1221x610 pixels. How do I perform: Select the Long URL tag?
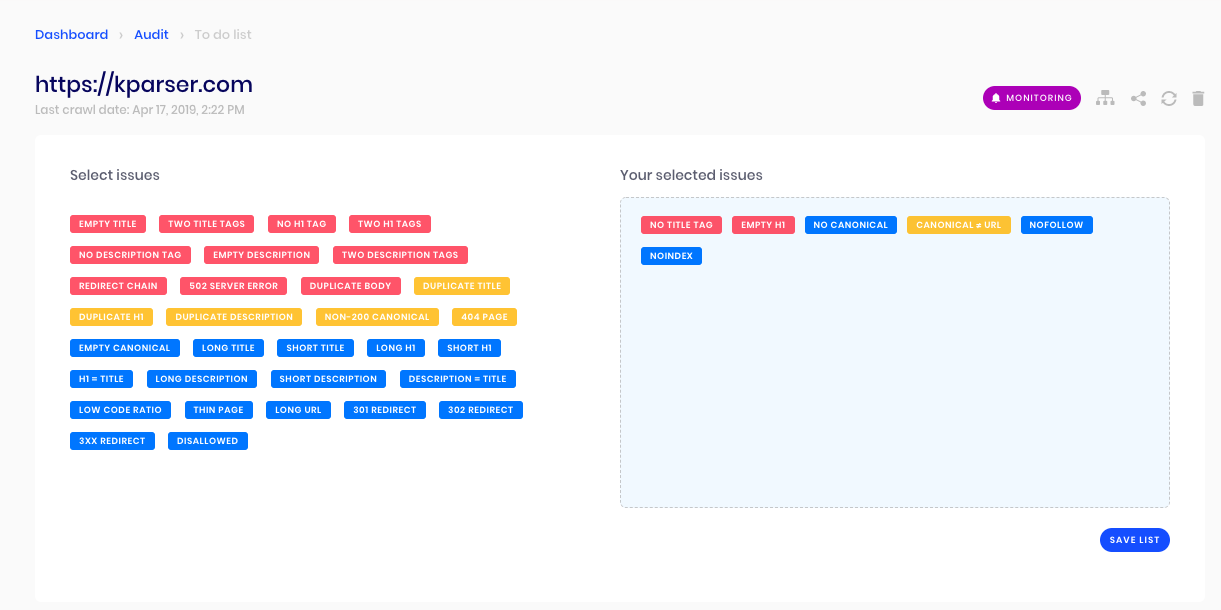(298, 410)
